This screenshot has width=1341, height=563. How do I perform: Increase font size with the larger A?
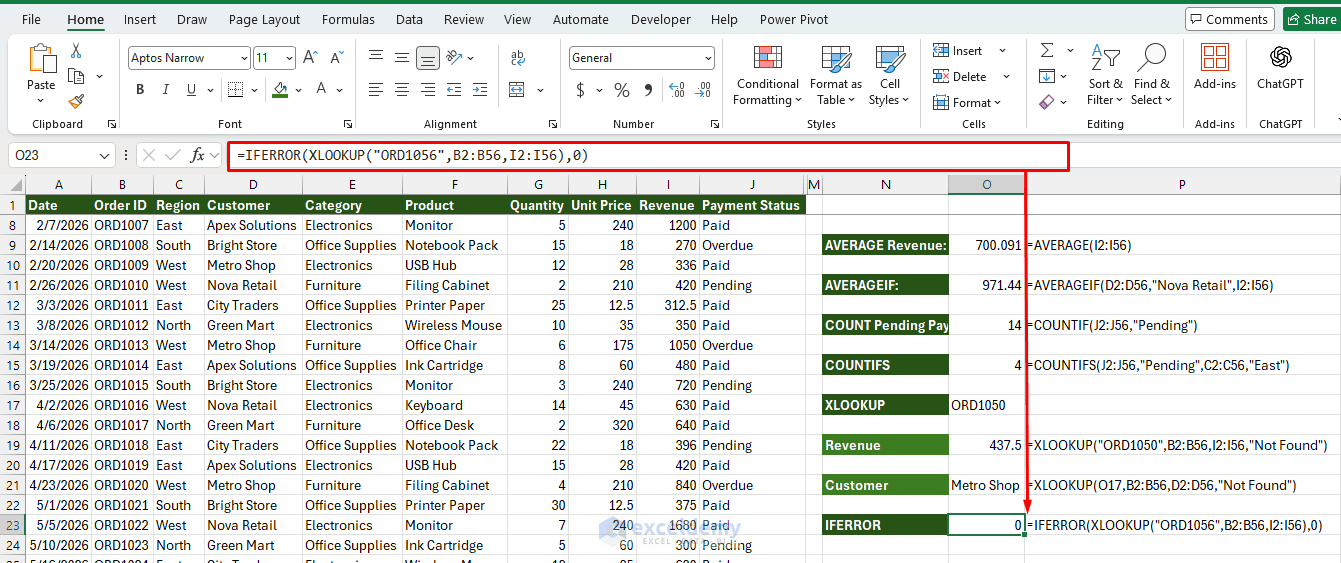click(310, 58)
